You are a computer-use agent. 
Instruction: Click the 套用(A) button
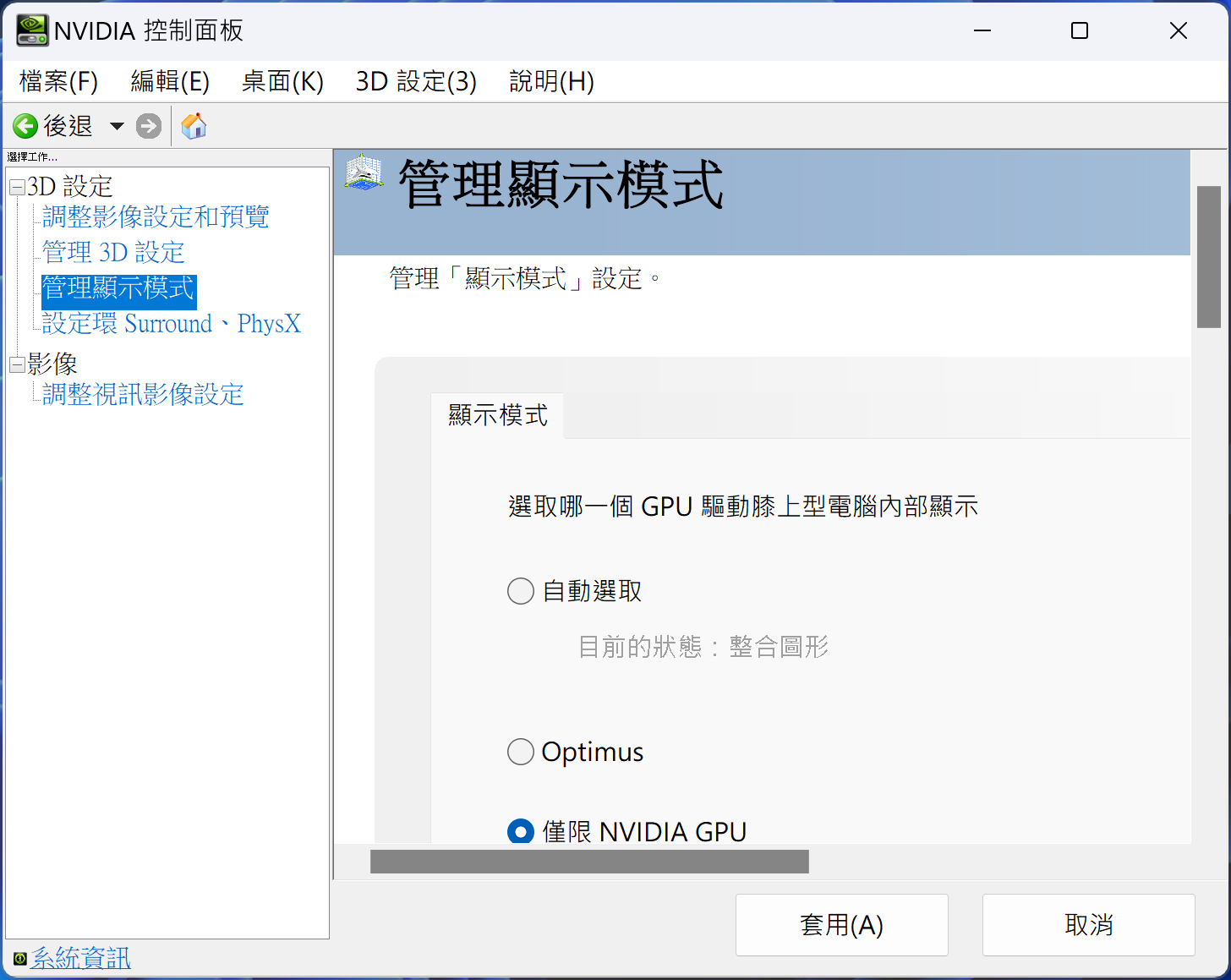842,925
